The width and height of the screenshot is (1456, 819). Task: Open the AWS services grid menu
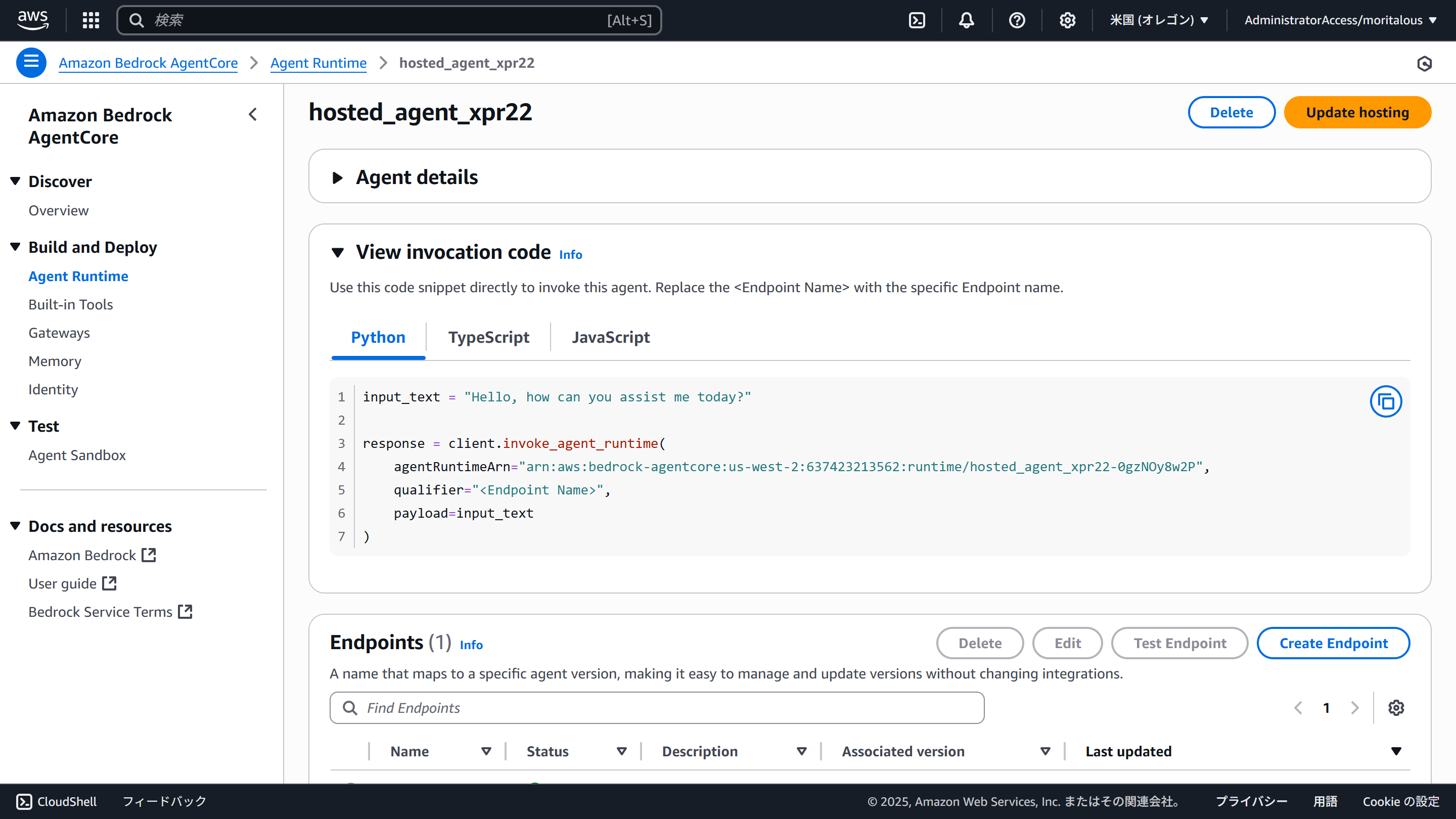click(x=90, y=20)
